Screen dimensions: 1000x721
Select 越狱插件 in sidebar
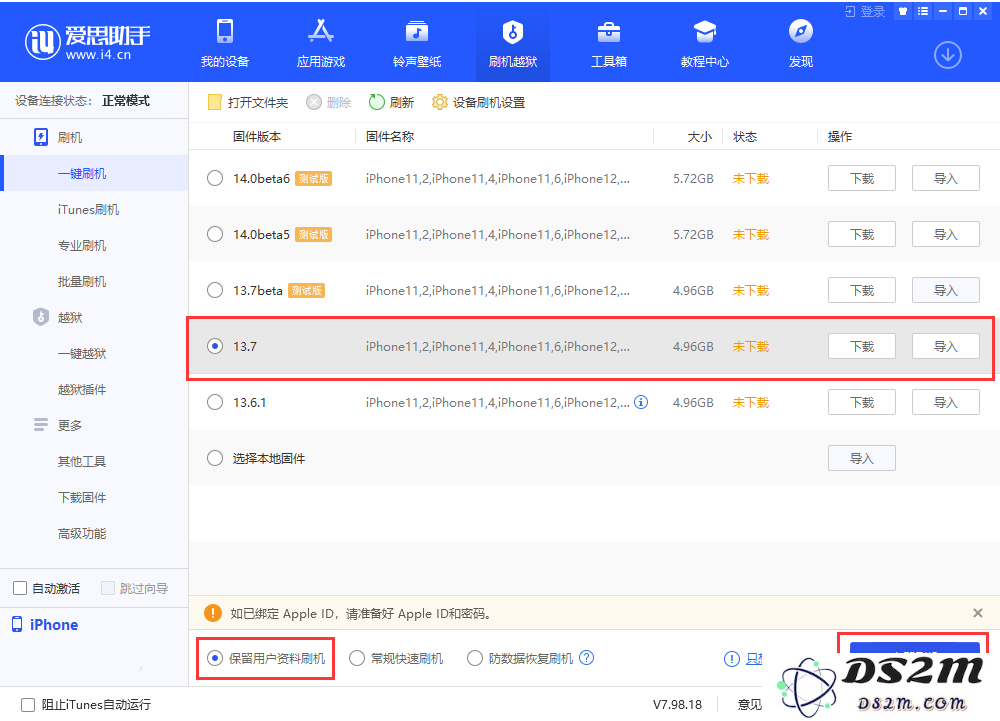click(x=82, y=390)
